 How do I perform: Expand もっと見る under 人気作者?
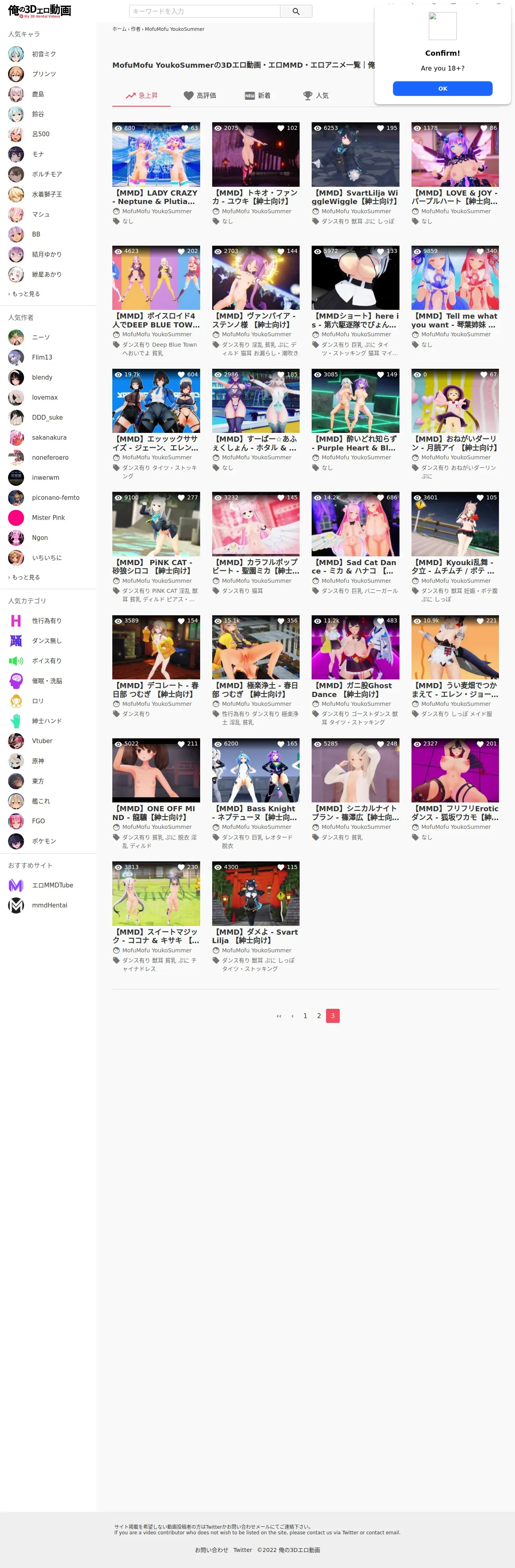coord(24,578)
